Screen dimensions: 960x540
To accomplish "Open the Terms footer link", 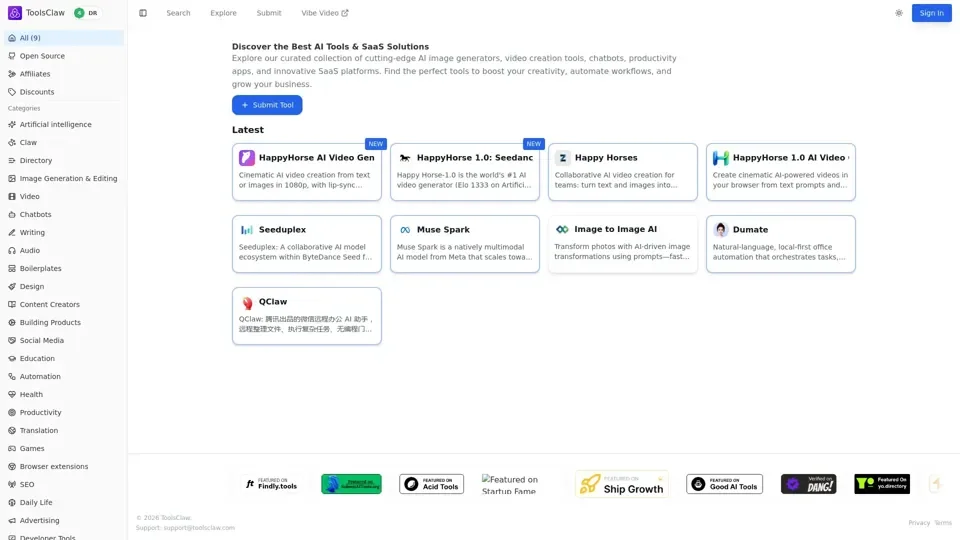I will (943, 523).
